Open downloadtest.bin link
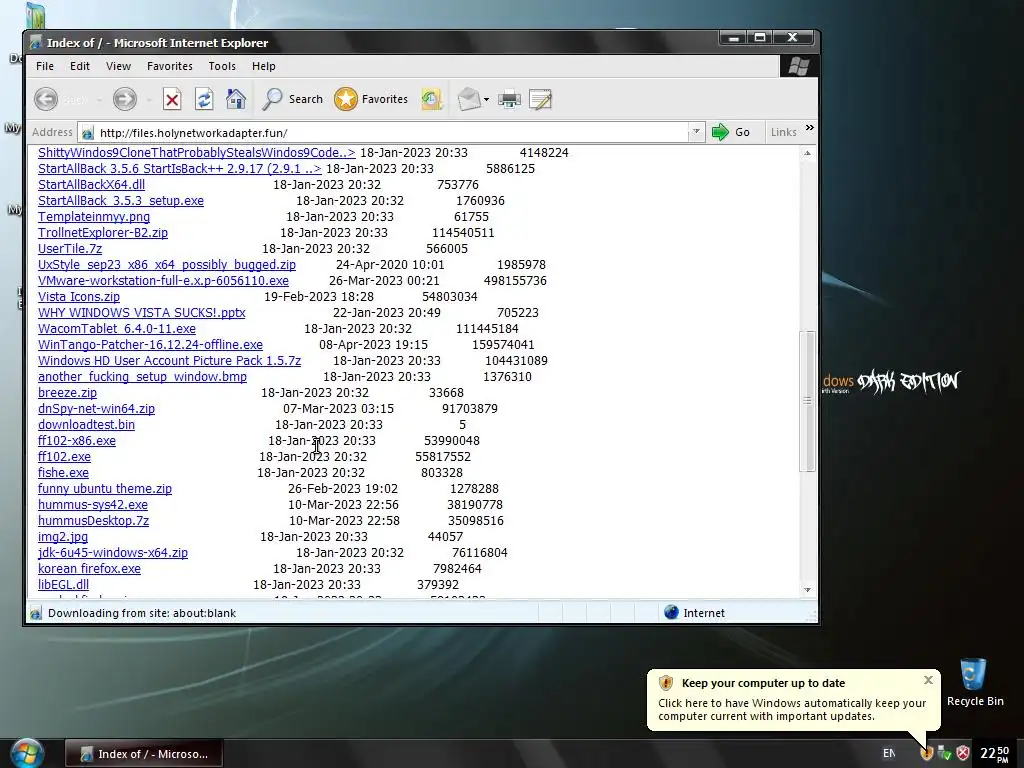Viewport: 1024px width, 768px height. 86,424
